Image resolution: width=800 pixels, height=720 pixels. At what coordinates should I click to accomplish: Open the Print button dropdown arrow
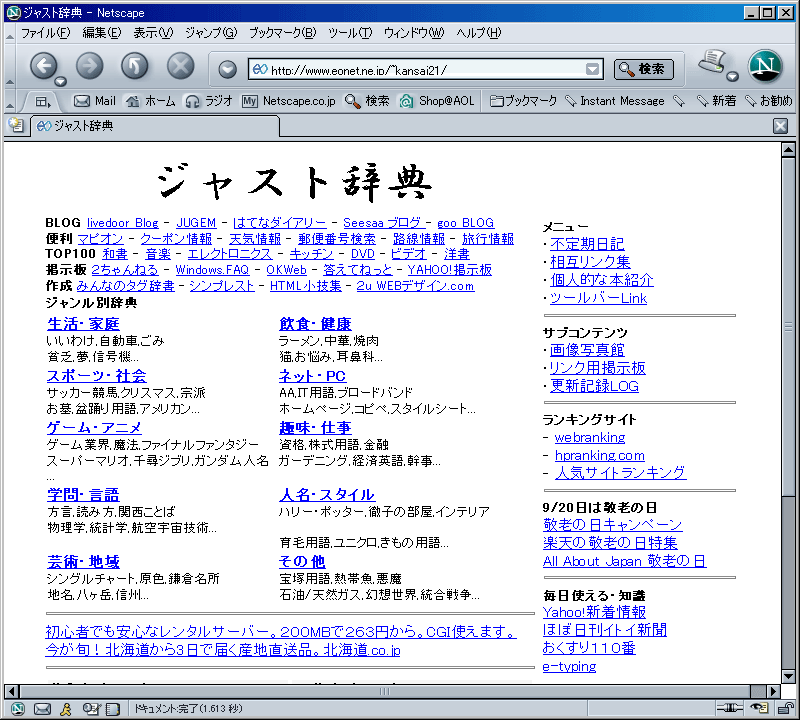click(x=733, y=77)
